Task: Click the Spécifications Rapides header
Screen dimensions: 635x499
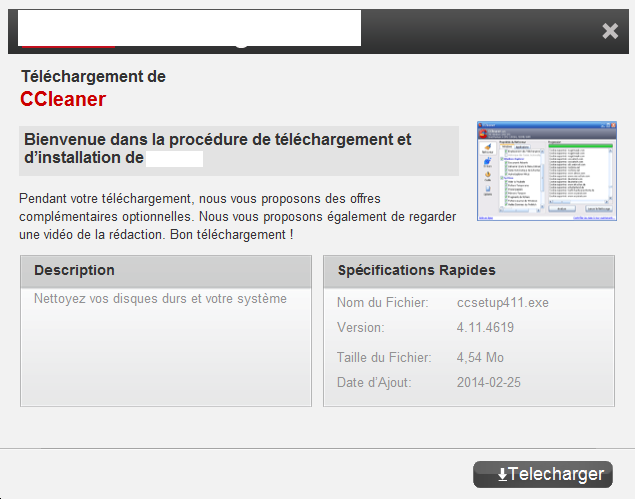Action: tap(469, 272)
